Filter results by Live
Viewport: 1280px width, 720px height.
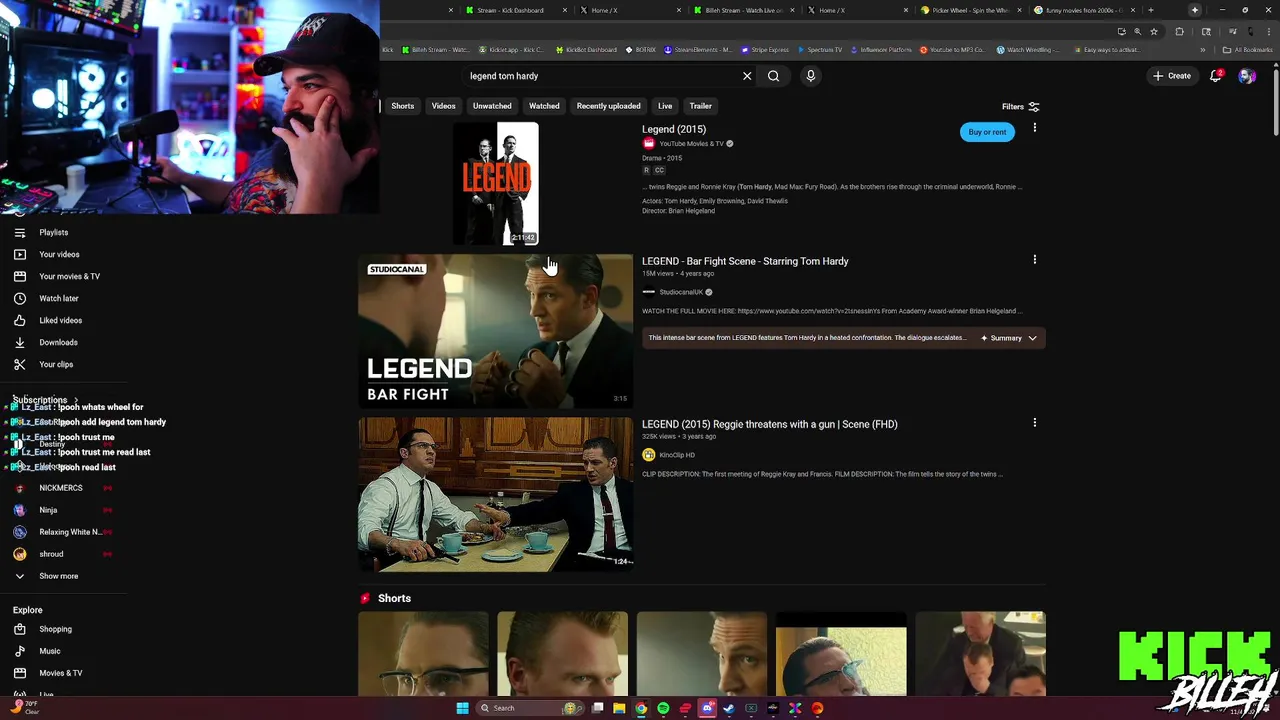[665, 106]
